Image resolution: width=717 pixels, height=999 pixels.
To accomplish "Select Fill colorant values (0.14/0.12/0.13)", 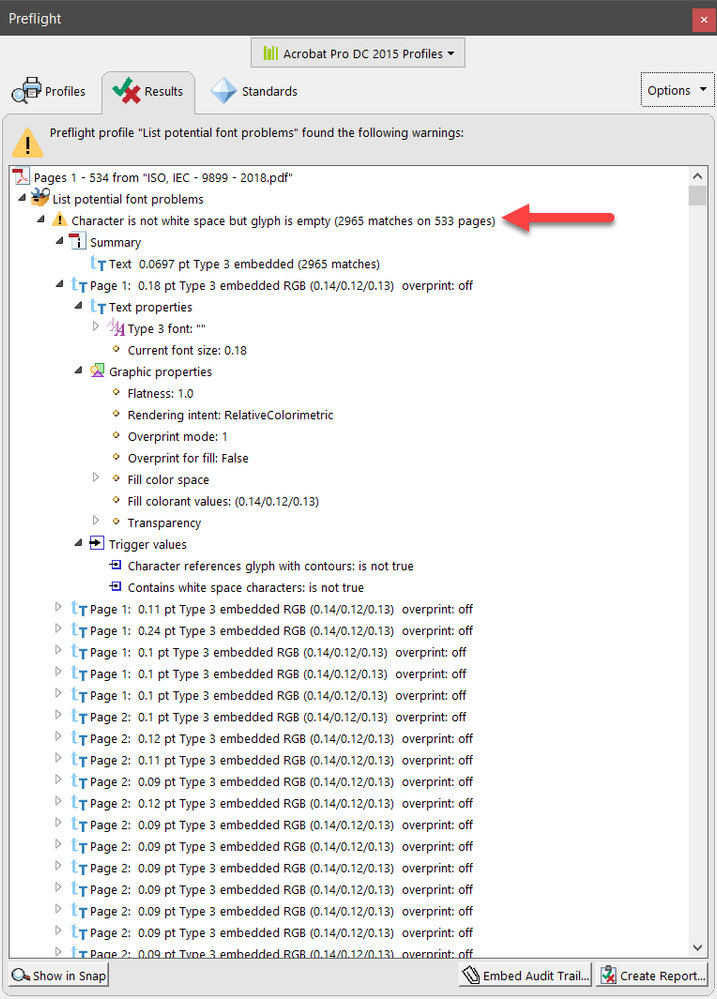I will (223, 501).
